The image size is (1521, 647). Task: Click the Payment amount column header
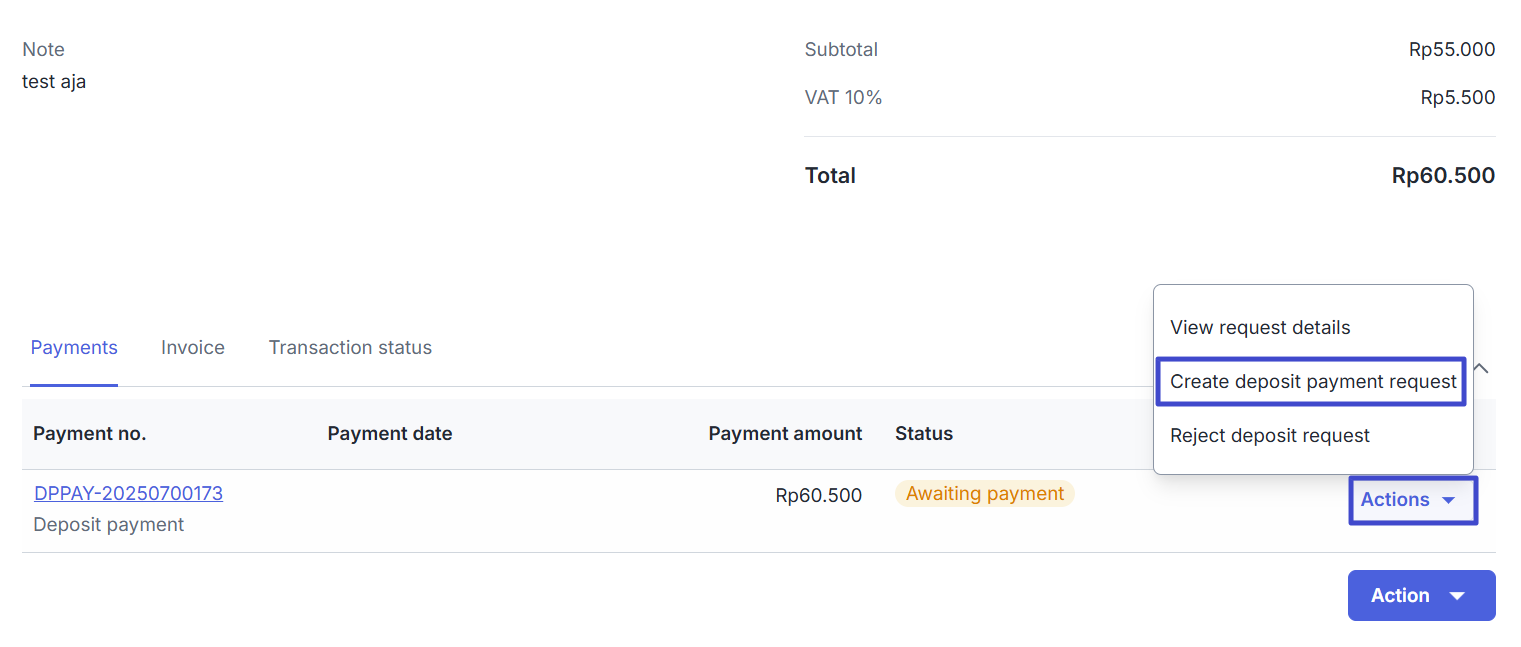785,434
